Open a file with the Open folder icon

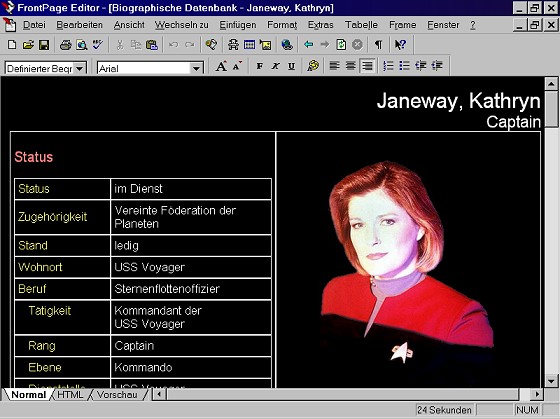click(x=28, y=45)
